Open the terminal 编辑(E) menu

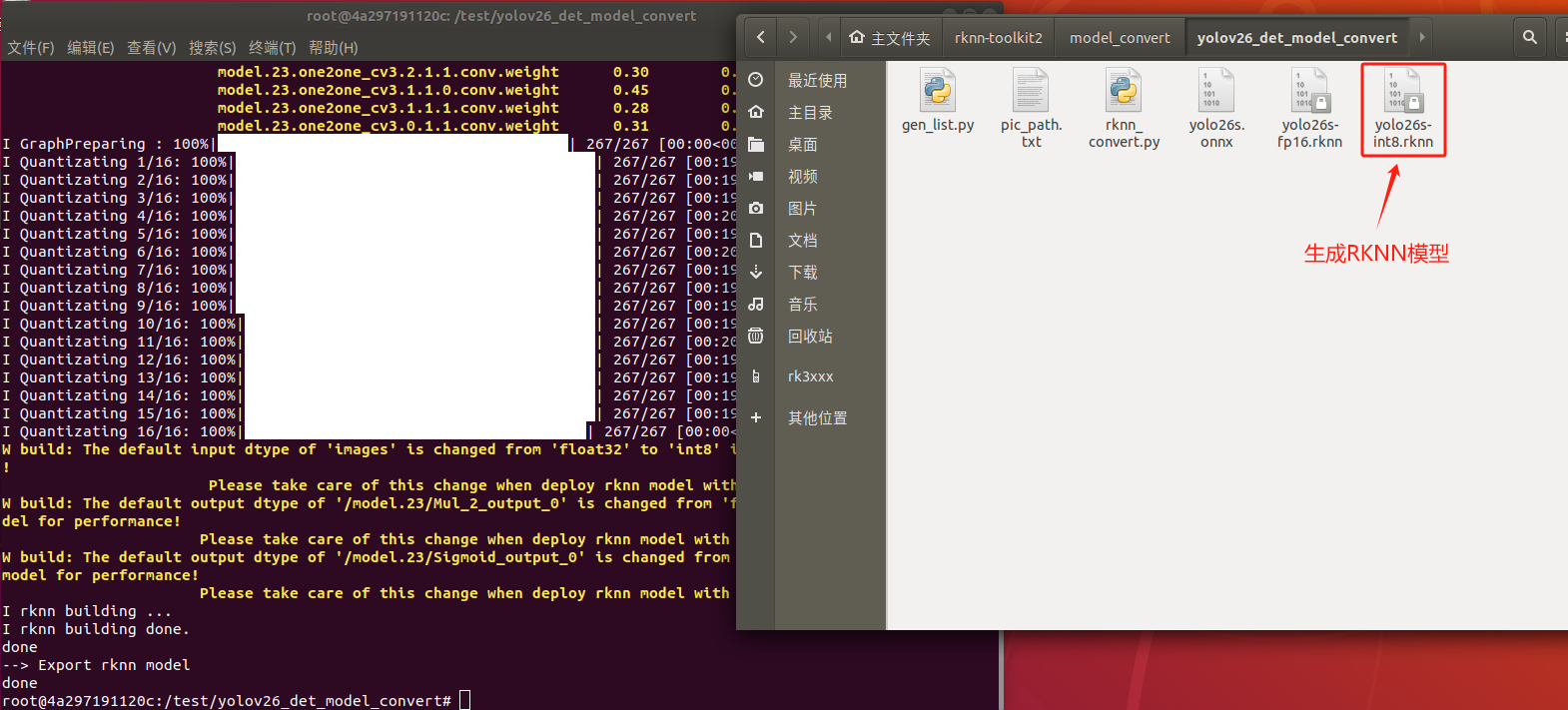(90, 47)
